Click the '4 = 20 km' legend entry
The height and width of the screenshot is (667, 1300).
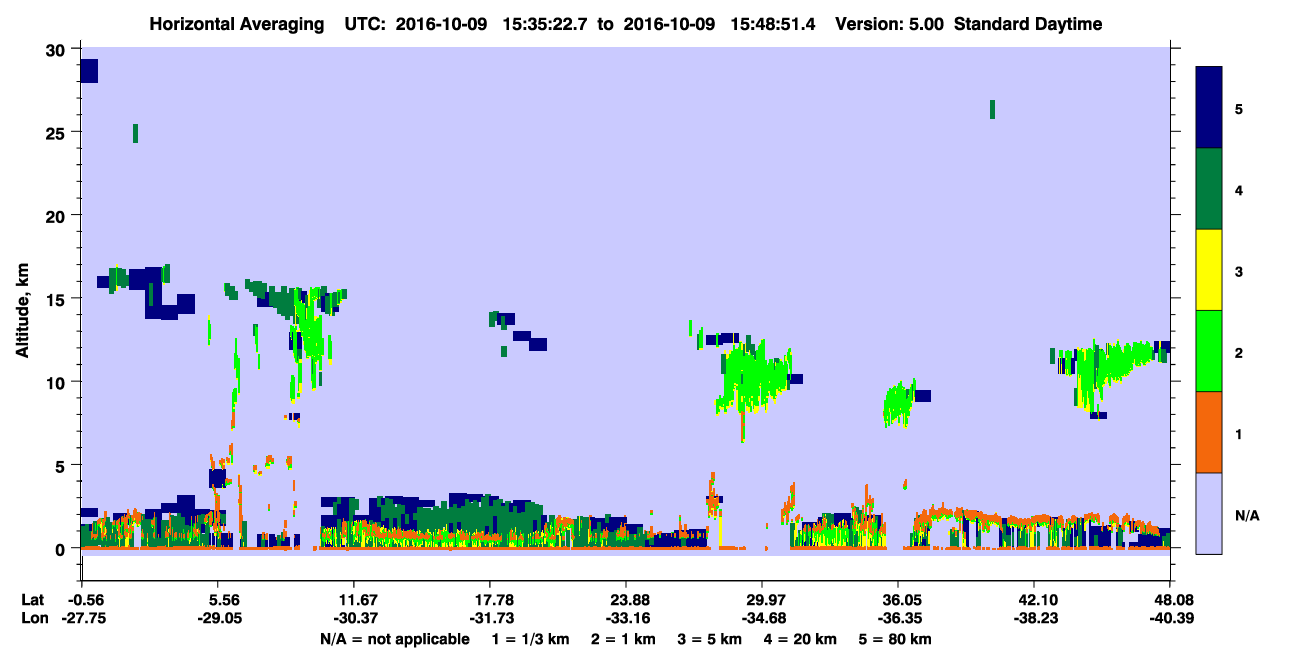coord(801,639)
